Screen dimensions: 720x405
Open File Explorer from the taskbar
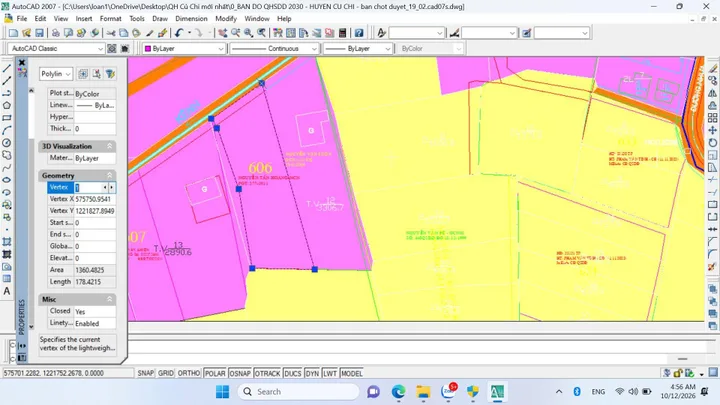click(x=423, y=392)
